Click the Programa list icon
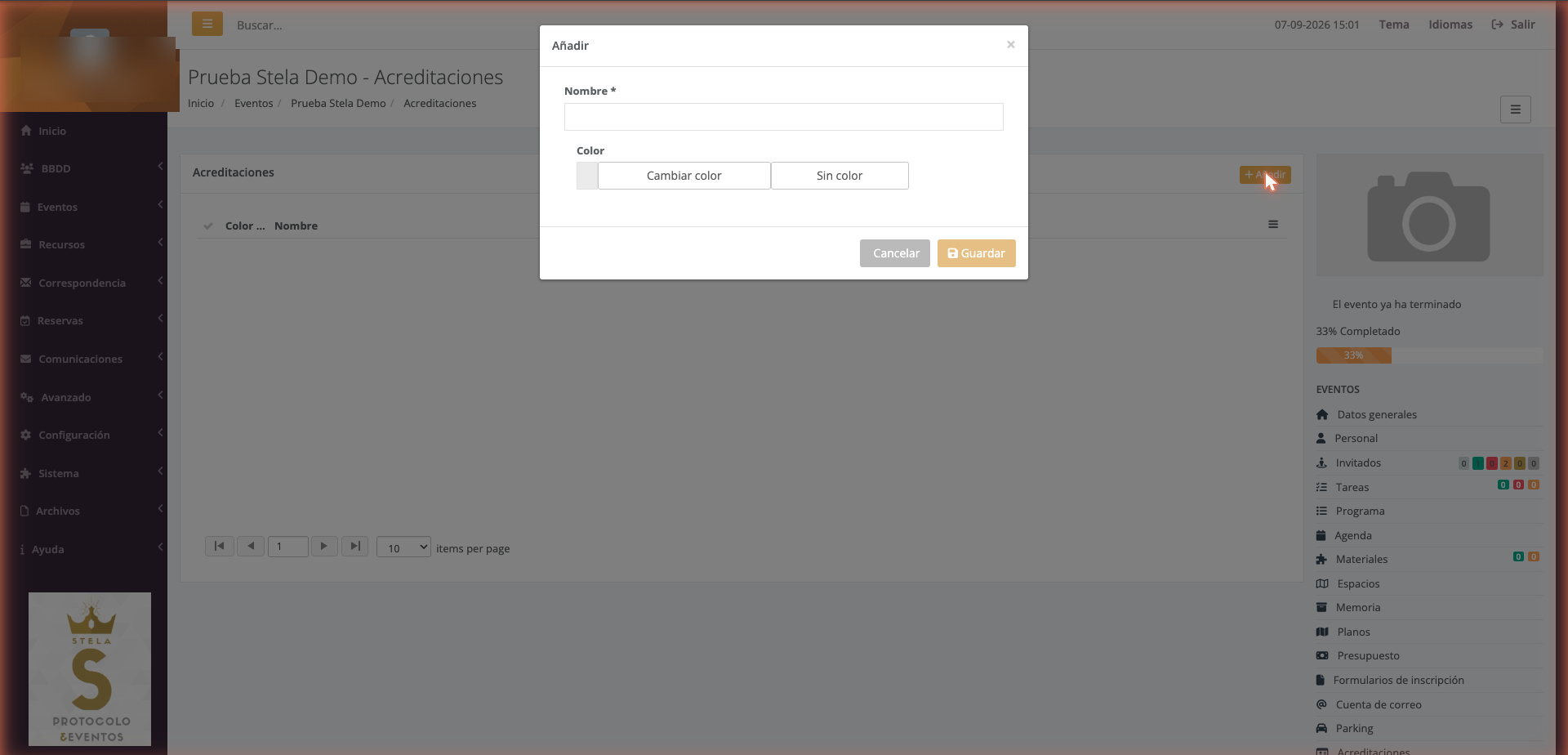This screenshot has height=755, width=1568. click(x=1321, y=511)
